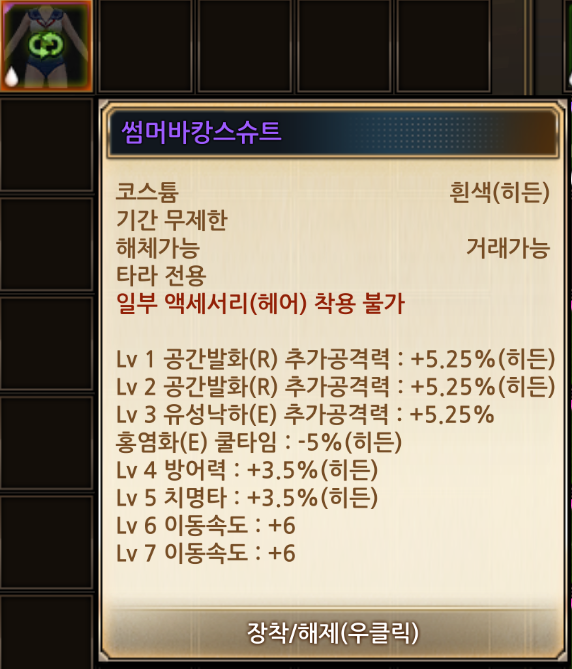Viewport: 572px width, 669px height.
Task: Click the Lv 7 이동속도 +6 line
Action: coord(206,553)
